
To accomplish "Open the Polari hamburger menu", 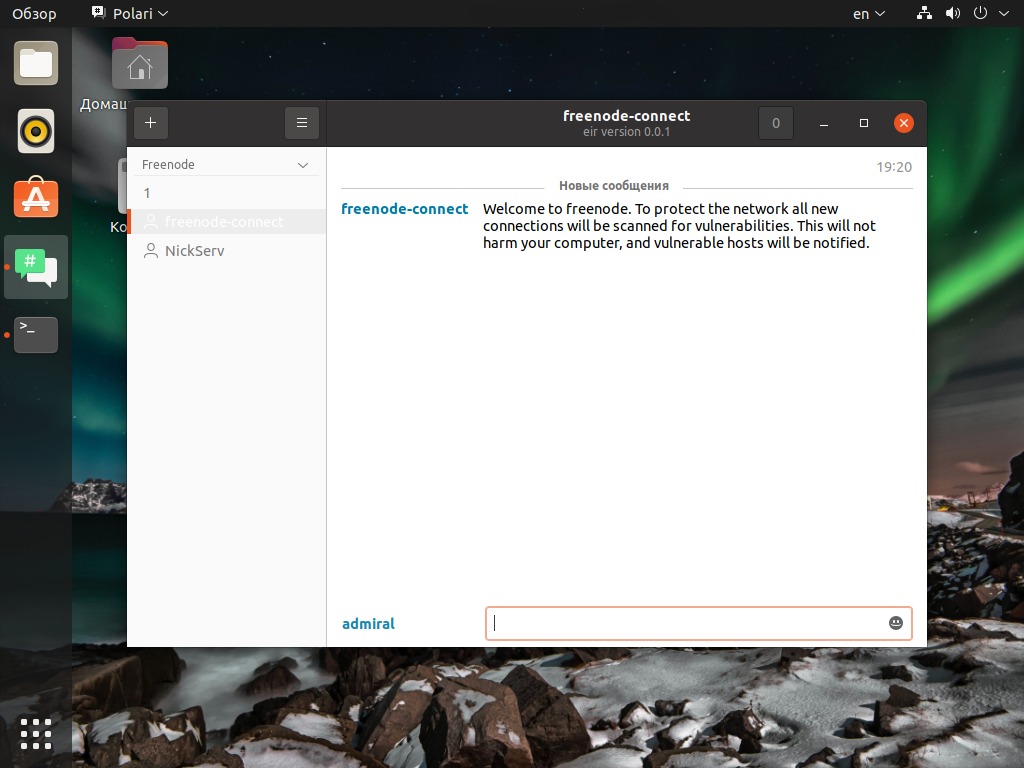I will click(x=301, y=123).
